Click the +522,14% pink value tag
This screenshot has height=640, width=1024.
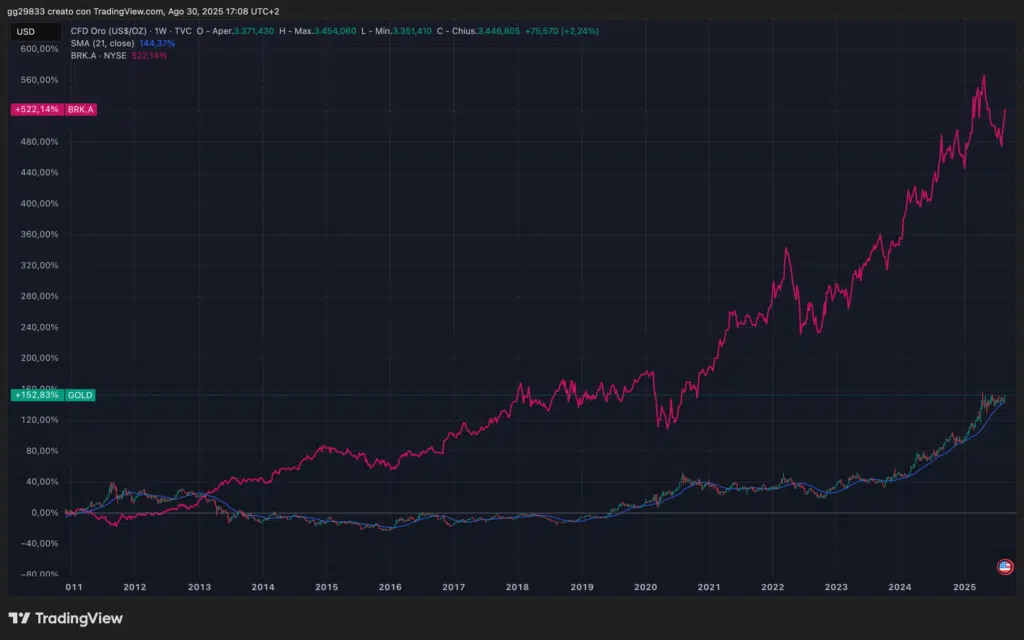click(x=38, y=109)
